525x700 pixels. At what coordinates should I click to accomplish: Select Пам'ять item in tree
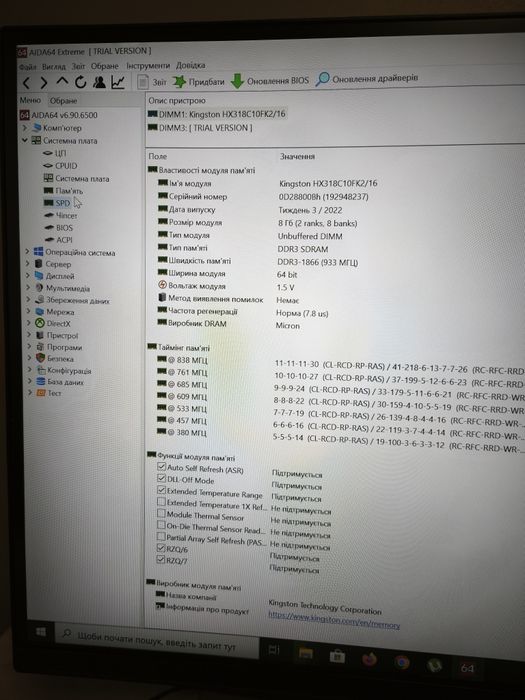[x=63, y=191]
